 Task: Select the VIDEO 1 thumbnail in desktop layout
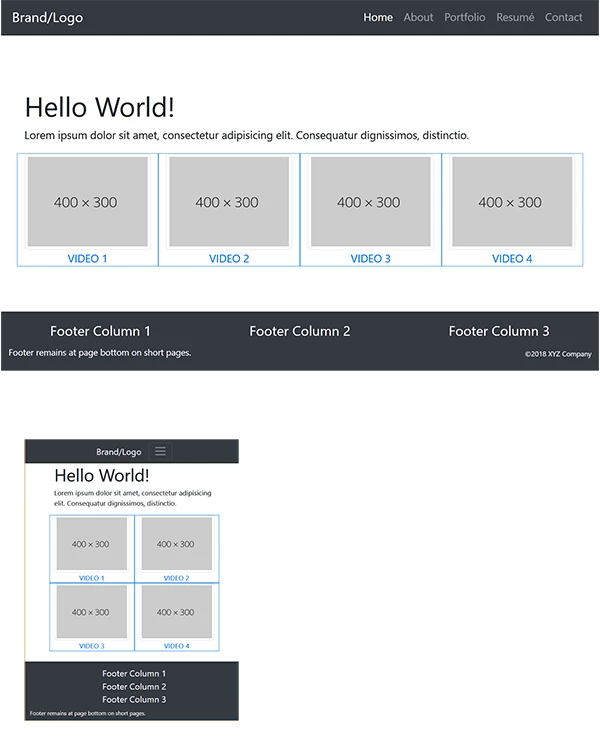(x=88, y=202)
